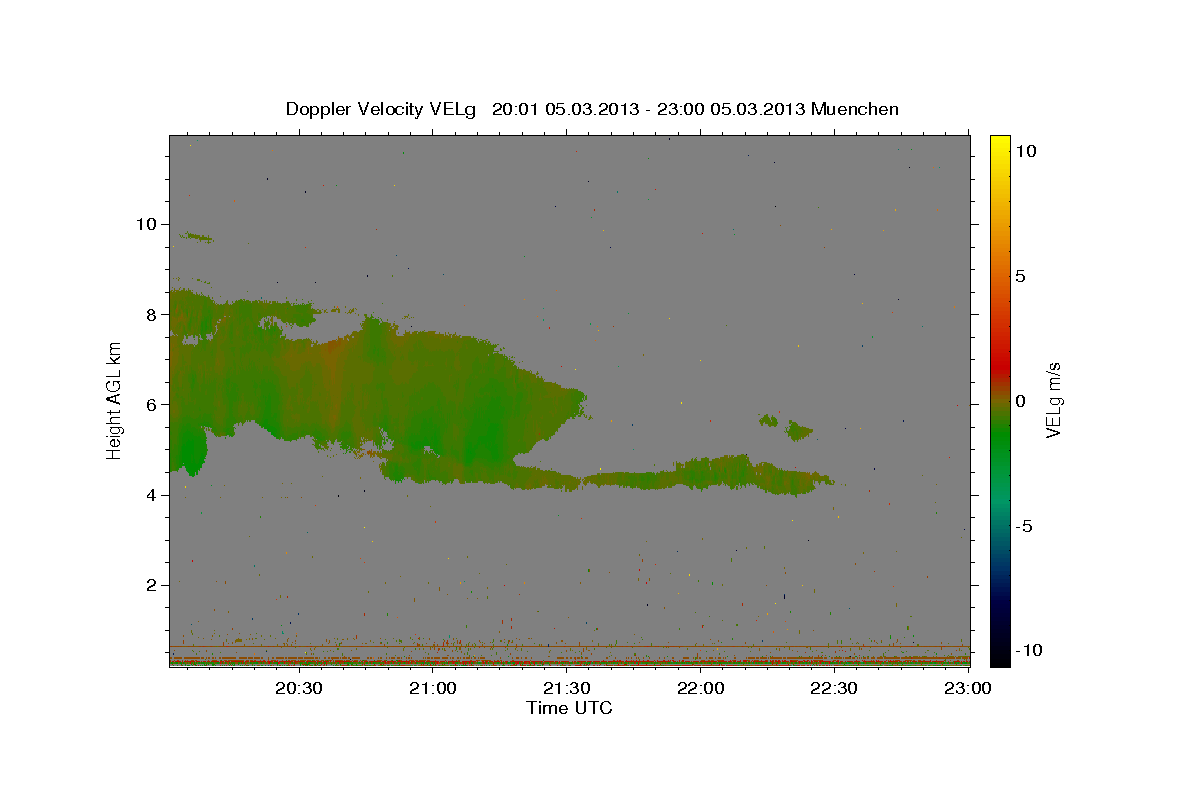This screenshot has height=800, width=1200.
Task: Click the small cloud patch near 9.7 km
Action: point(195,237)
